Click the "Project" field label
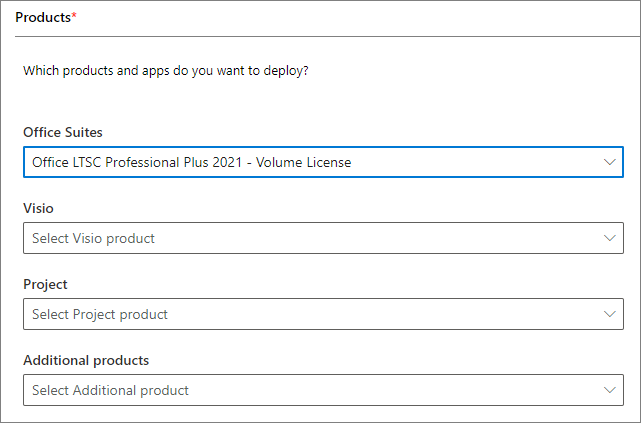This screenshot has width=641, height=423. pos(45,284)
